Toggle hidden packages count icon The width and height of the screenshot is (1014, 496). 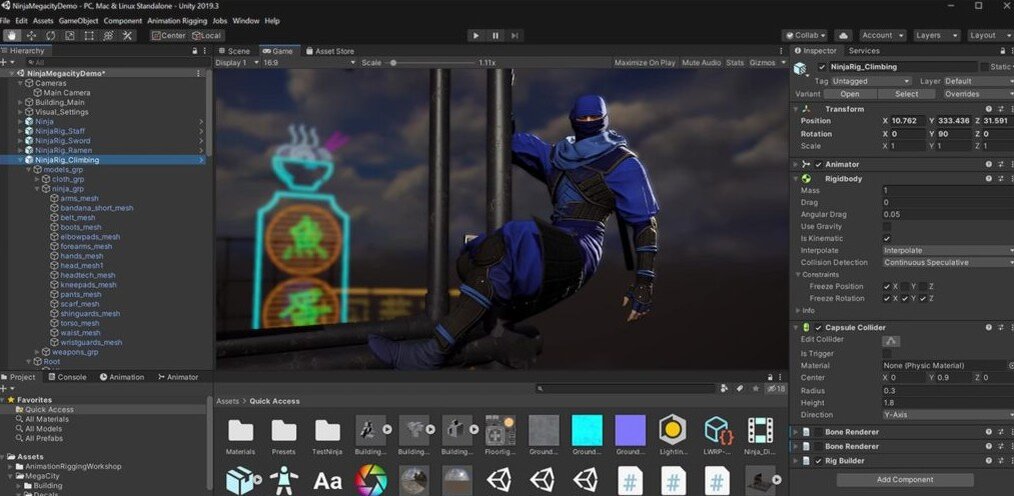[x=775, y=388]
